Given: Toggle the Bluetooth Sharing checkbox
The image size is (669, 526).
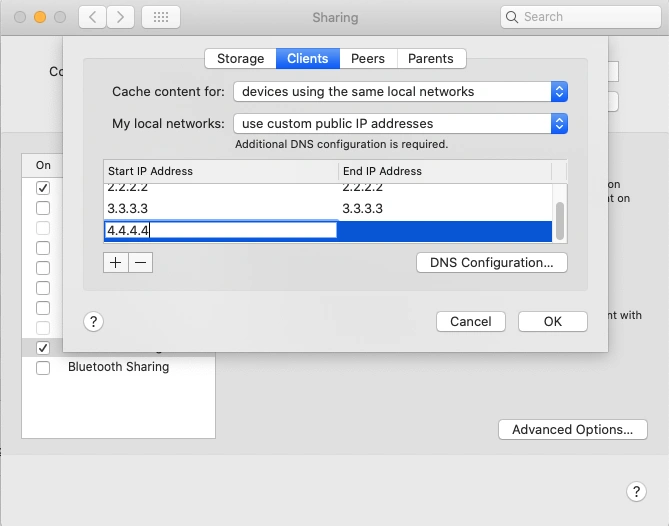Looking at the screenshot, I should 43,367.
